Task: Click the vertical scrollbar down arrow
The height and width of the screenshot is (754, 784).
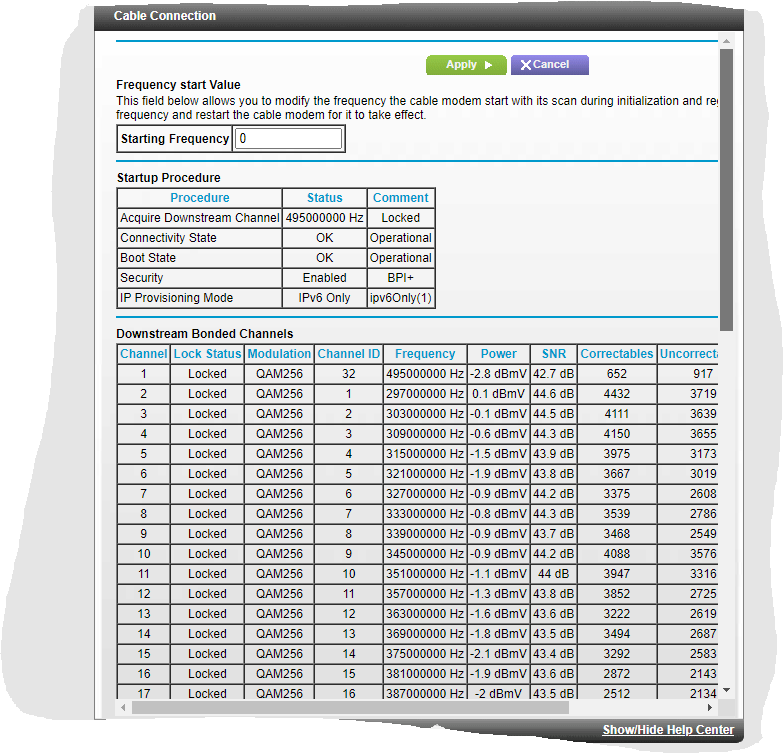Action: point(726,690)
